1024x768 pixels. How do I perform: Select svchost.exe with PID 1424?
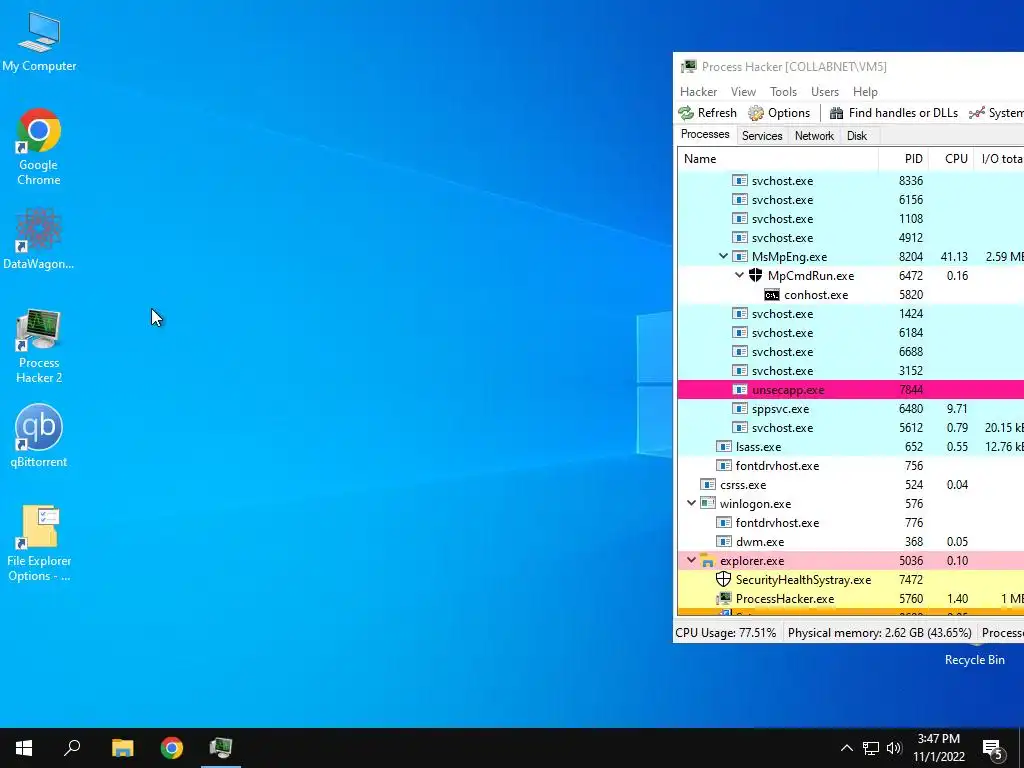(x=851, y=313)
